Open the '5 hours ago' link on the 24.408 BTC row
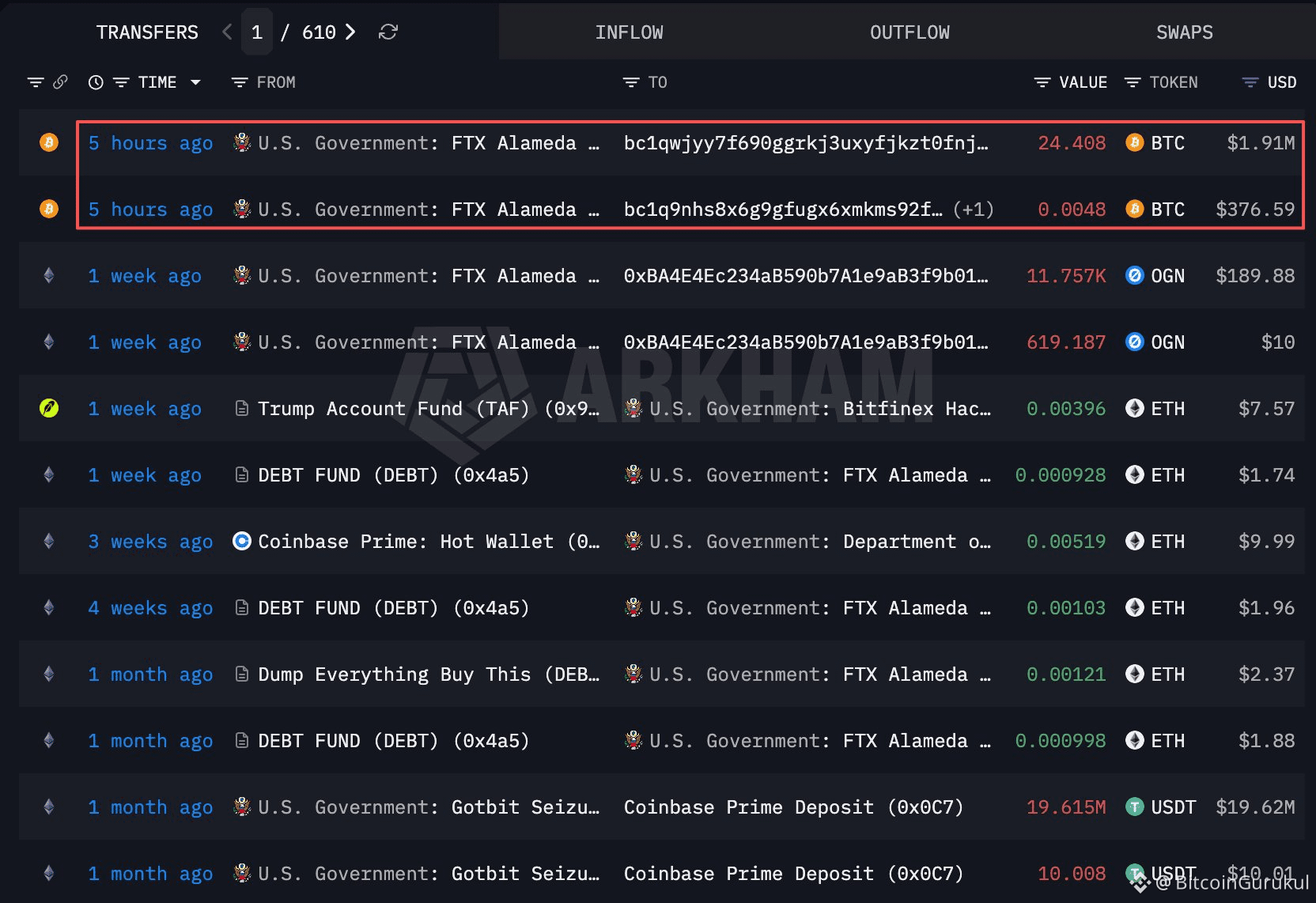The width and height of the screenshot is (1316, 903). [150, 143]
